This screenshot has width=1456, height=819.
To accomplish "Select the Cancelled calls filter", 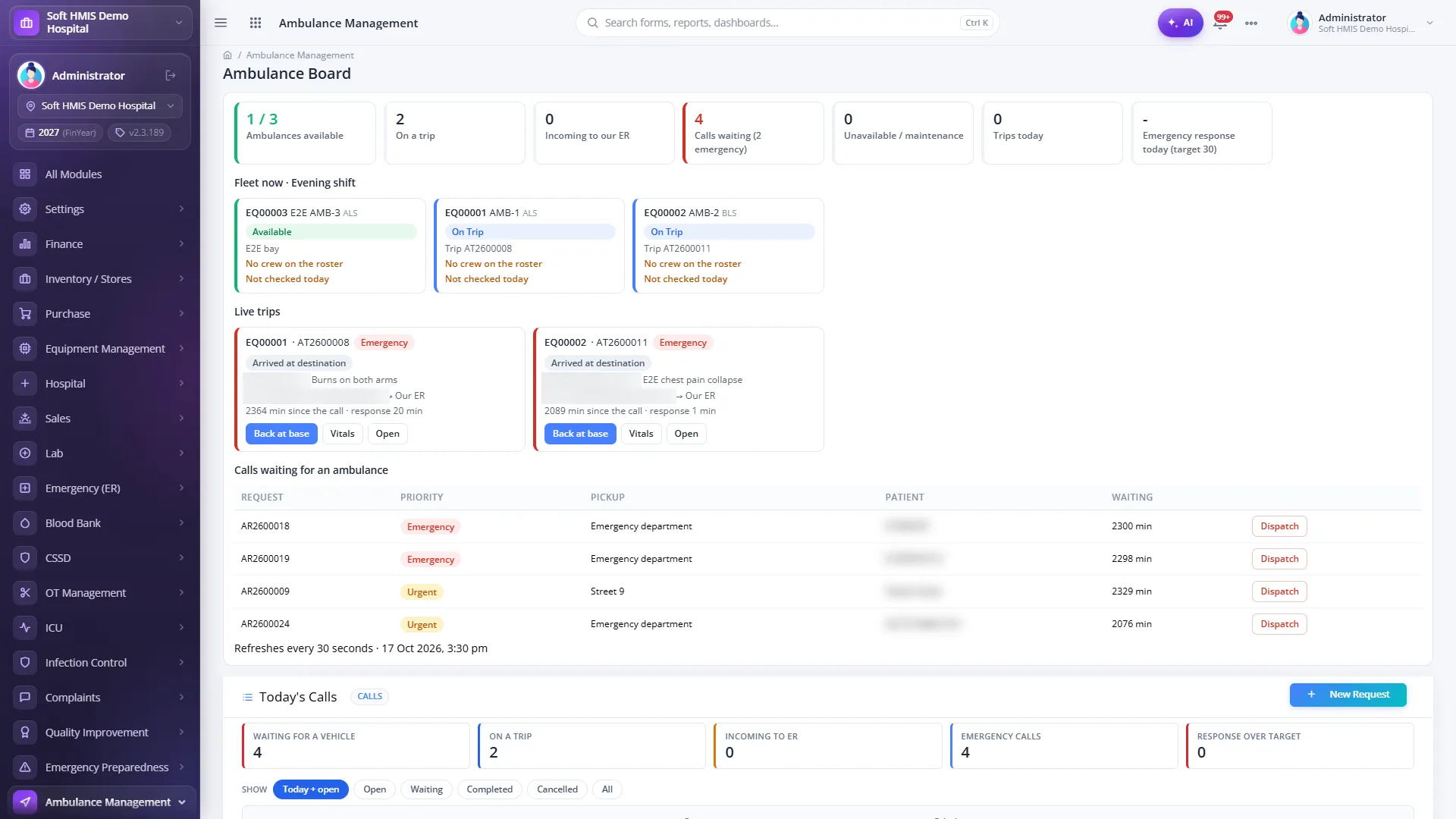I will tap(557, 789).
